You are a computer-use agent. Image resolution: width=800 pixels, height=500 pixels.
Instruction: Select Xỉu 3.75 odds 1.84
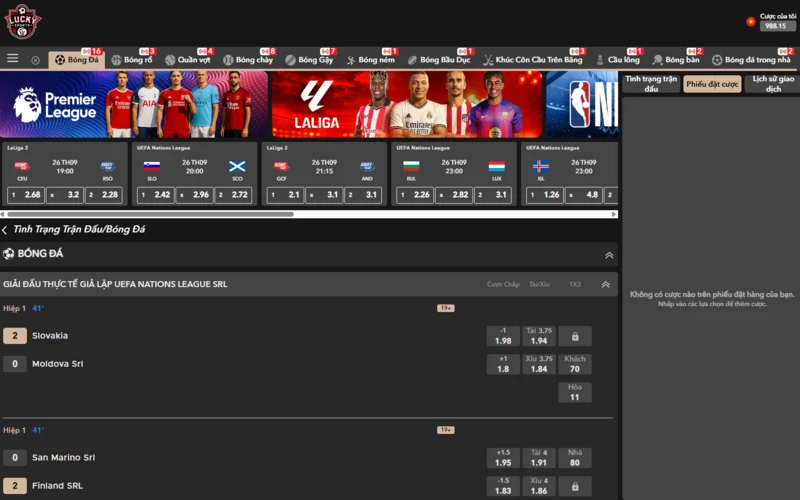click(x=539, y=364)
